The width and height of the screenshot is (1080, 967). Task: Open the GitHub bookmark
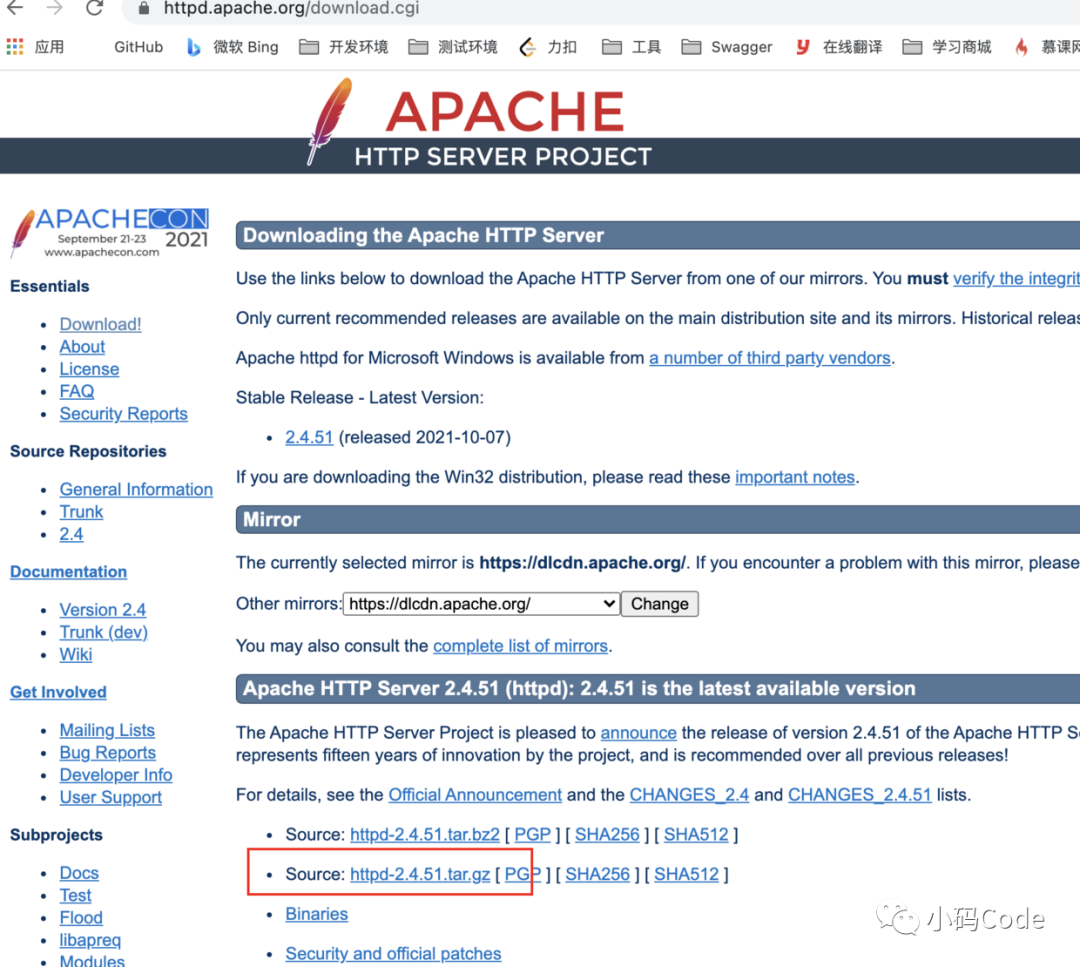pos(137,46)
